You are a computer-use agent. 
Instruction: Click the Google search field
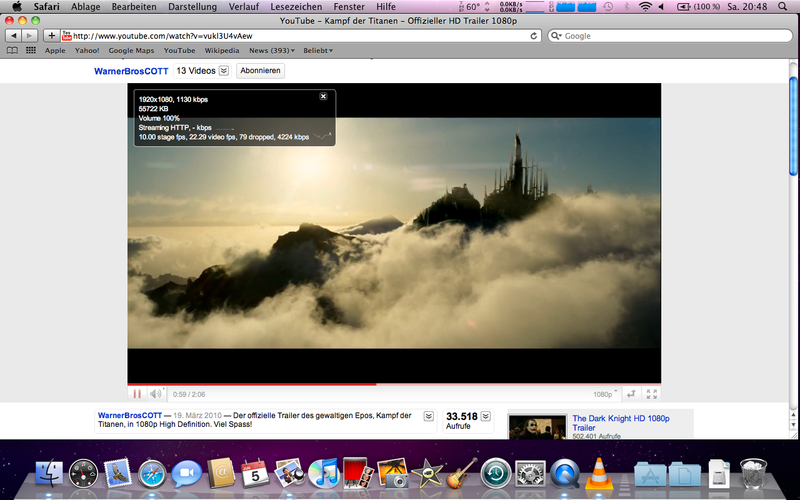pyautogui.click(x=670, y=36)
